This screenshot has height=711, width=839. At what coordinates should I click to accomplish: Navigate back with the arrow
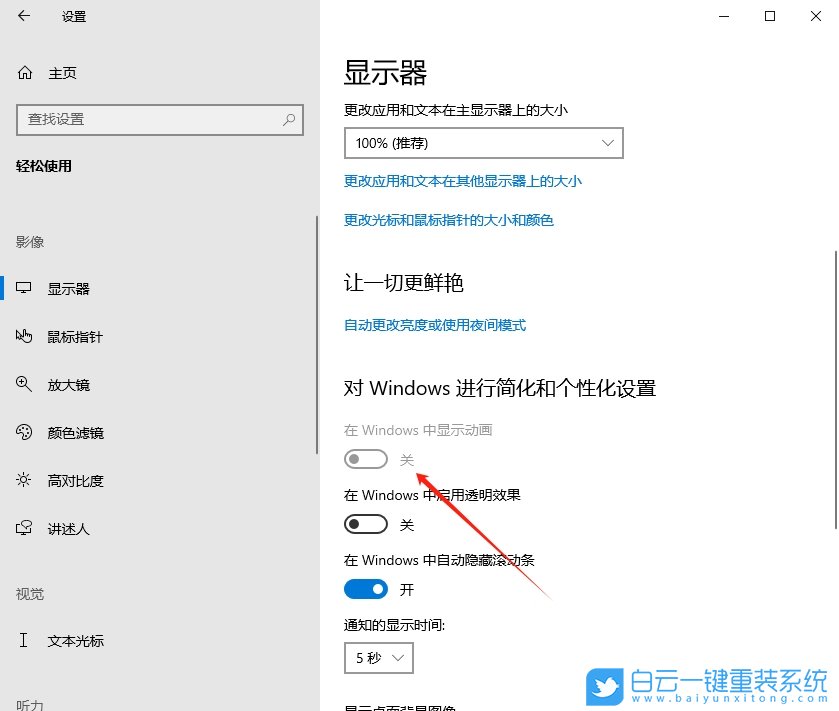coord(22,16)
